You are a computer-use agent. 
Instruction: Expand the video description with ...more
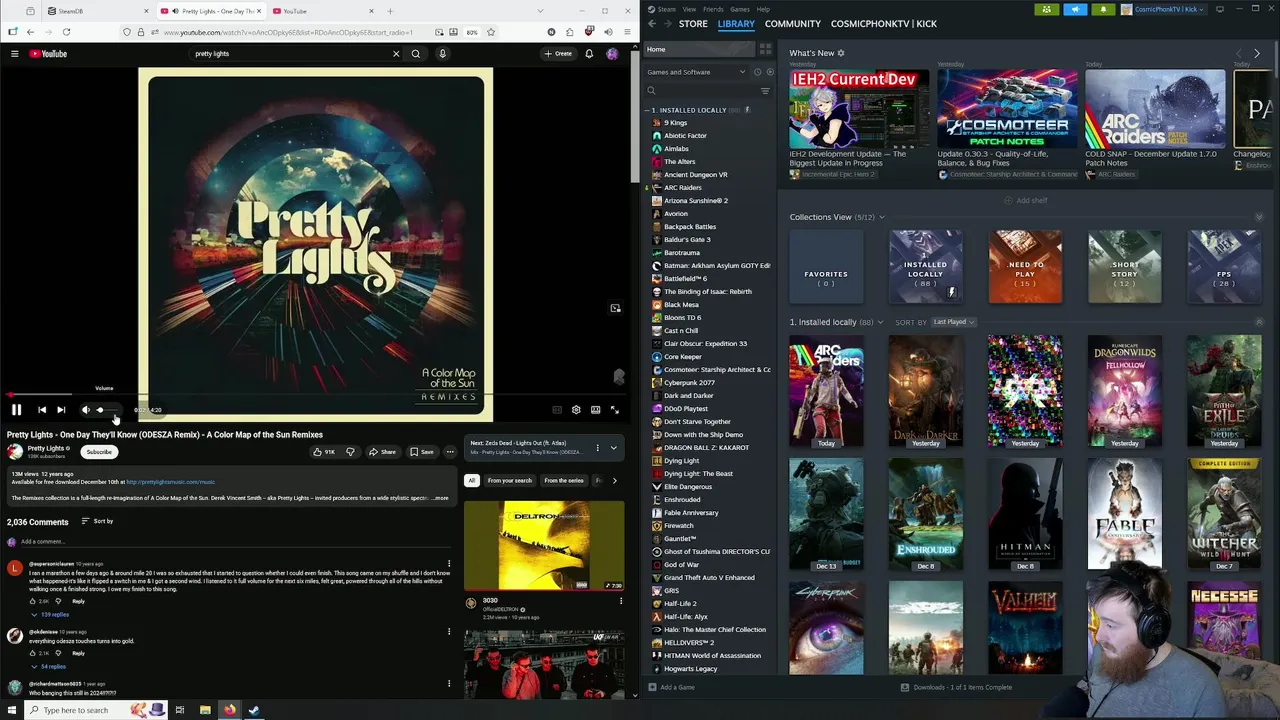(x=440, y=498)
